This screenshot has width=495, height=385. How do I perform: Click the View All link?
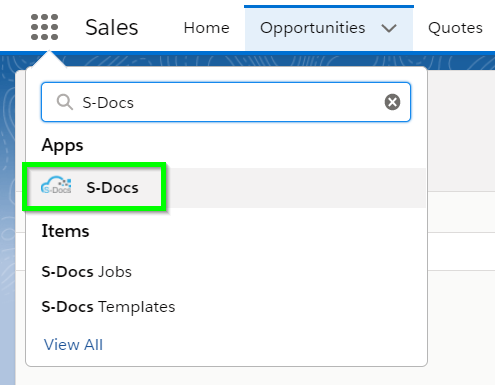pos(73,345)
